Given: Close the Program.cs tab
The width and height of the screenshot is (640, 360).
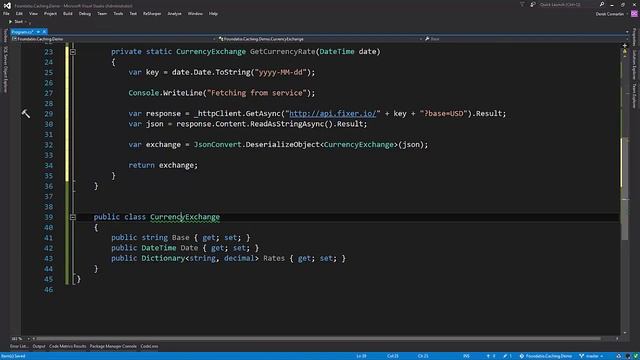Looking at the screenshot, I should (44, 32).
